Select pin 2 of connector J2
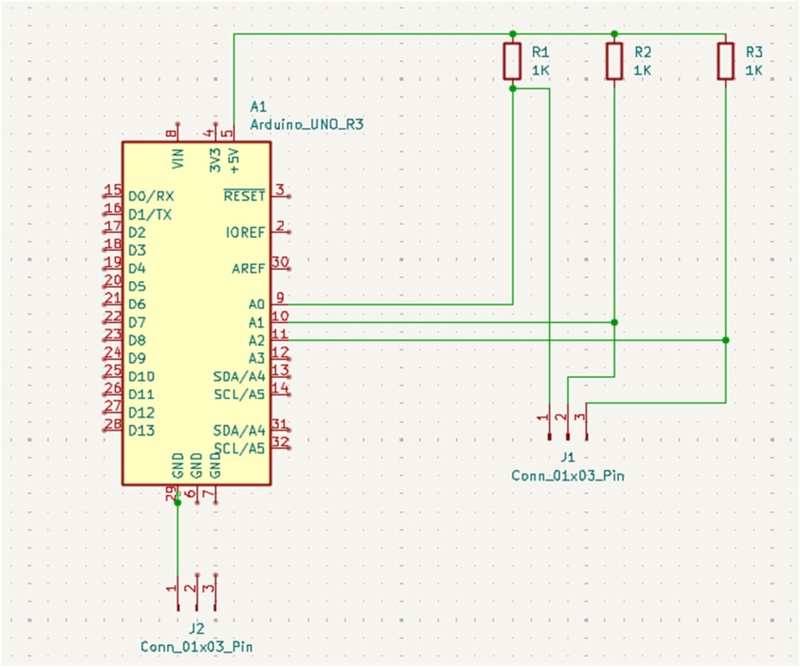 196,592
